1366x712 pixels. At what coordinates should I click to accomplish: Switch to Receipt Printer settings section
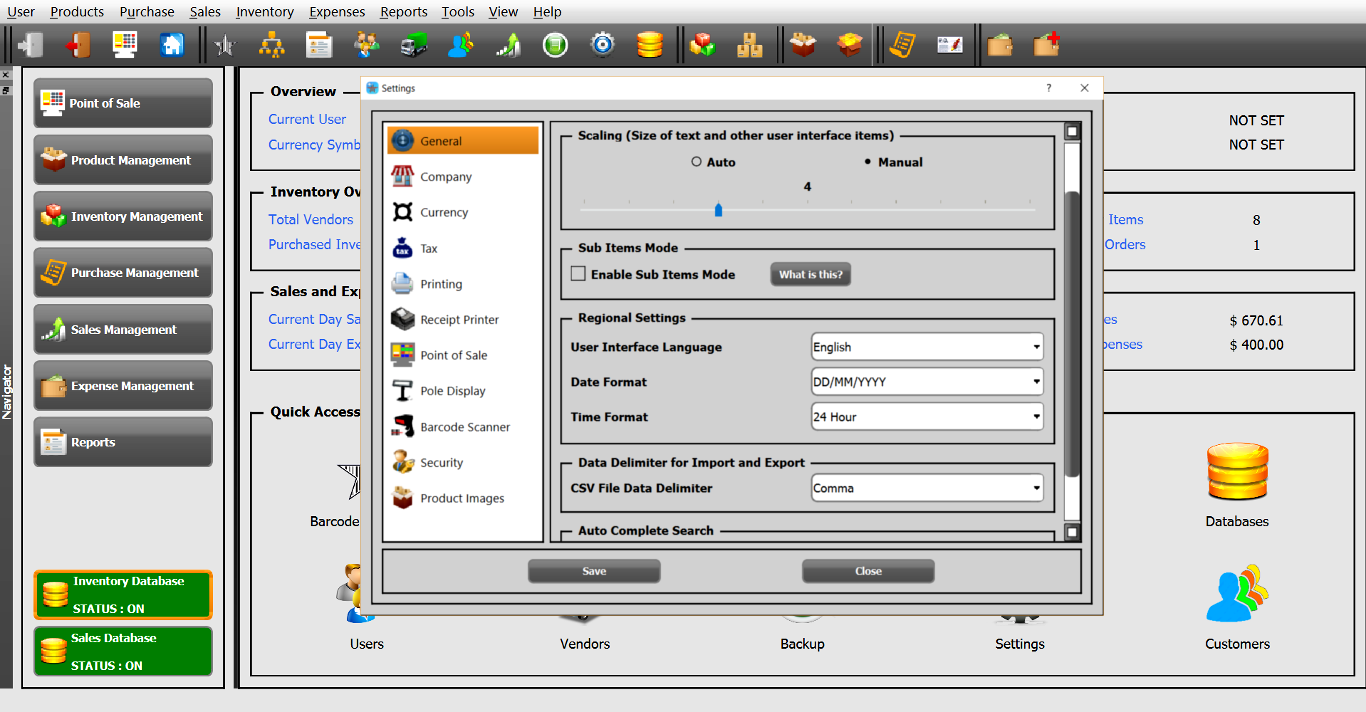[x=459, y=320]
